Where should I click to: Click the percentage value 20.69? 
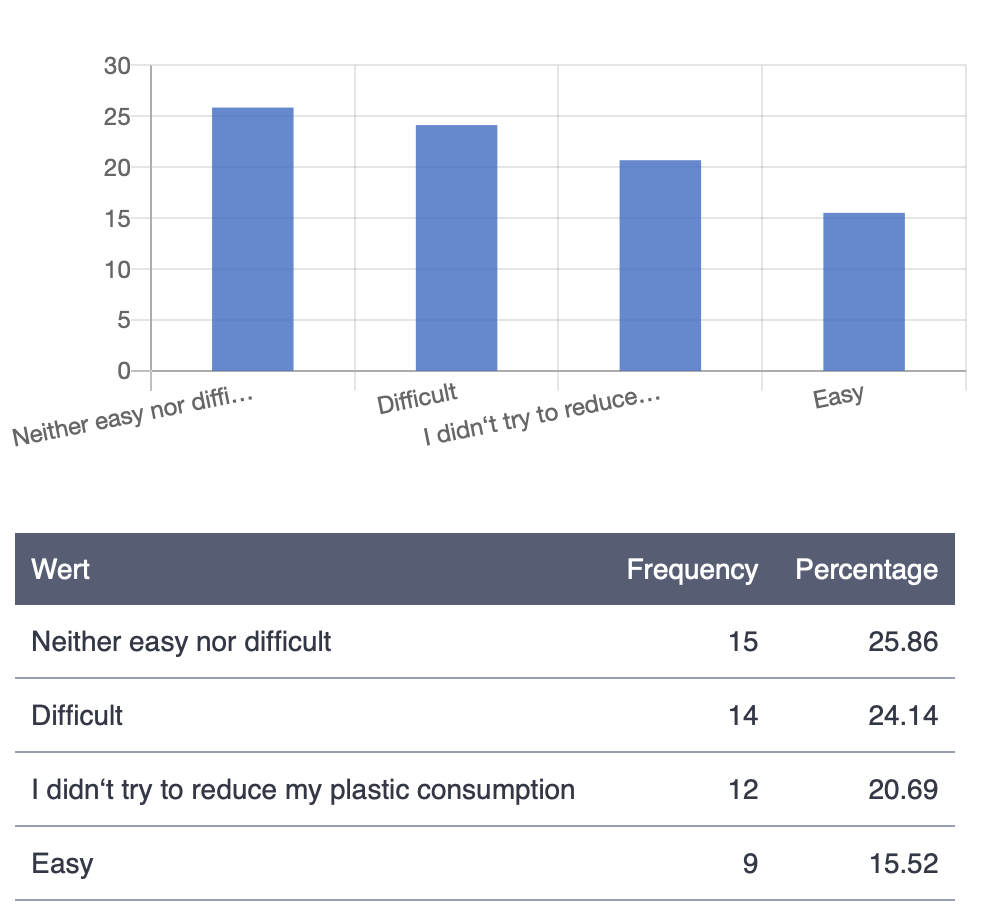coord(905,790)
